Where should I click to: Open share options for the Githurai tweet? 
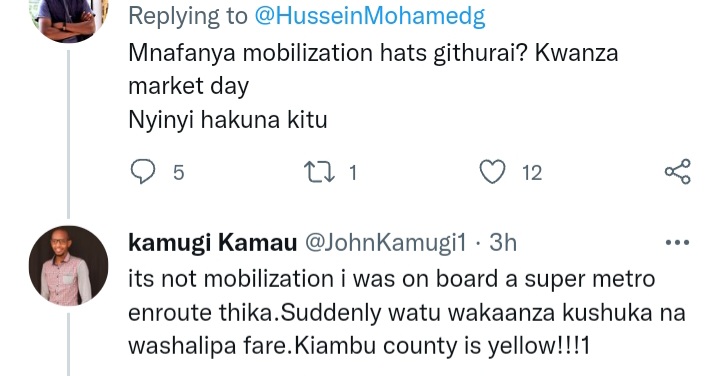pyautogui.click(x=678, y=172)
